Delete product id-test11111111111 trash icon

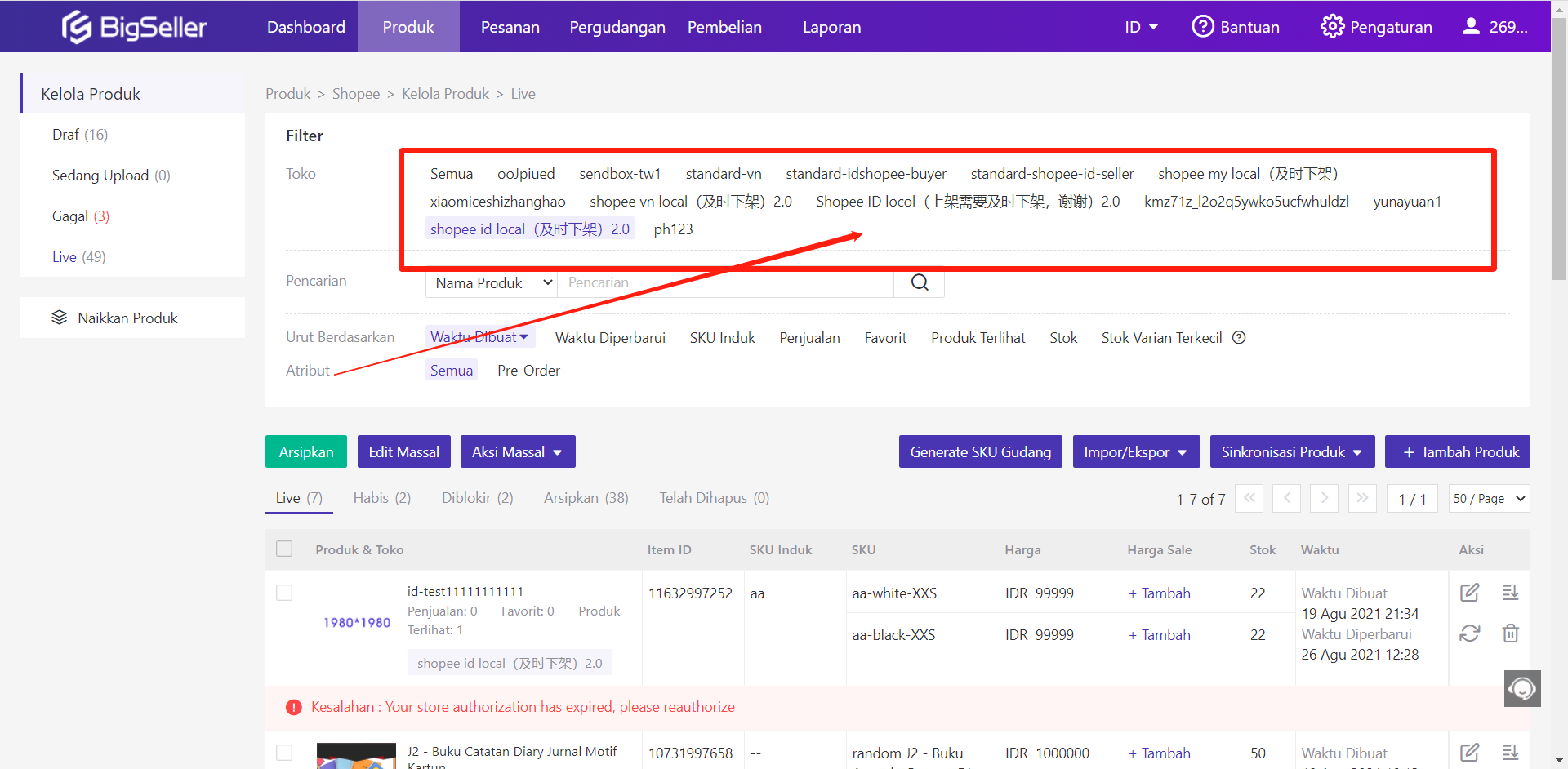pos(1511,633)
